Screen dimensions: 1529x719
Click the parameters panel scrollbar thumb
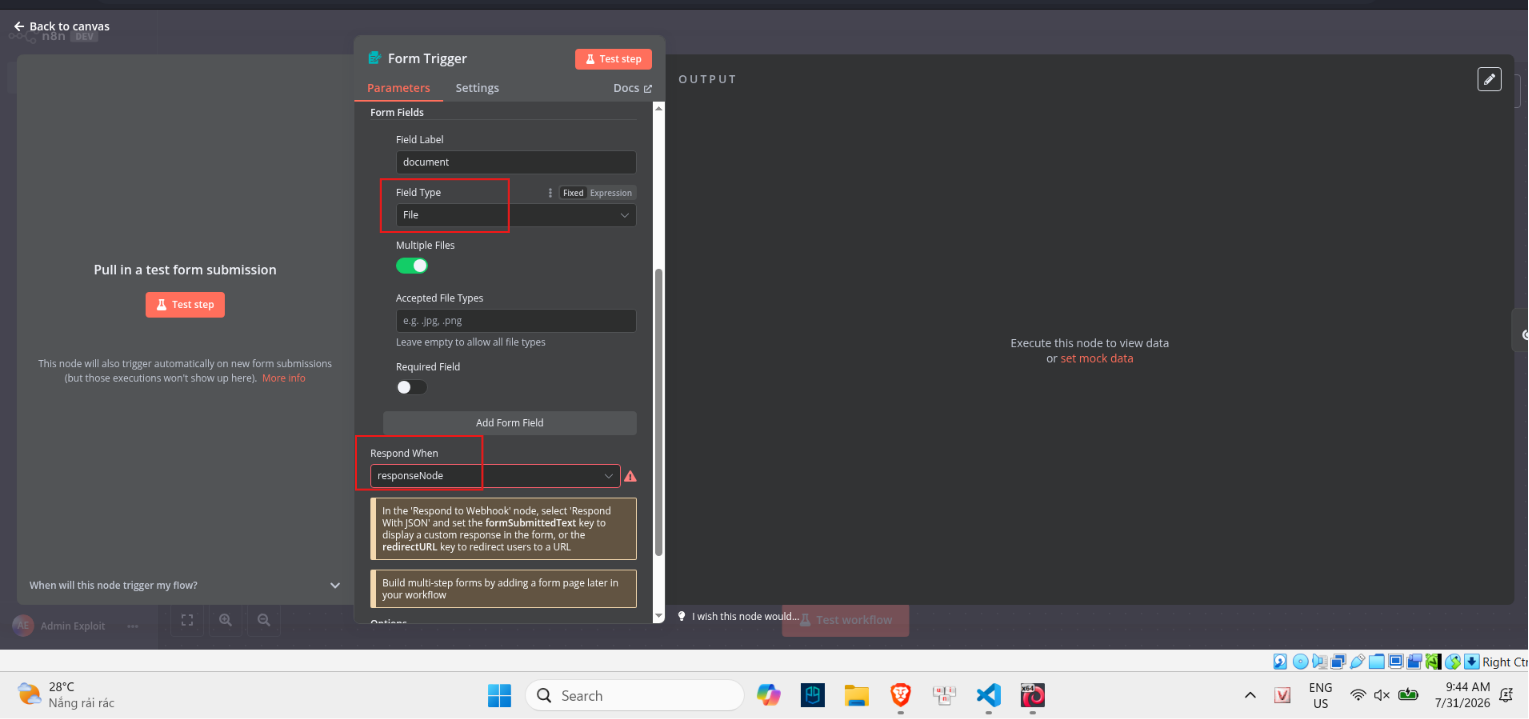[658, 412]
